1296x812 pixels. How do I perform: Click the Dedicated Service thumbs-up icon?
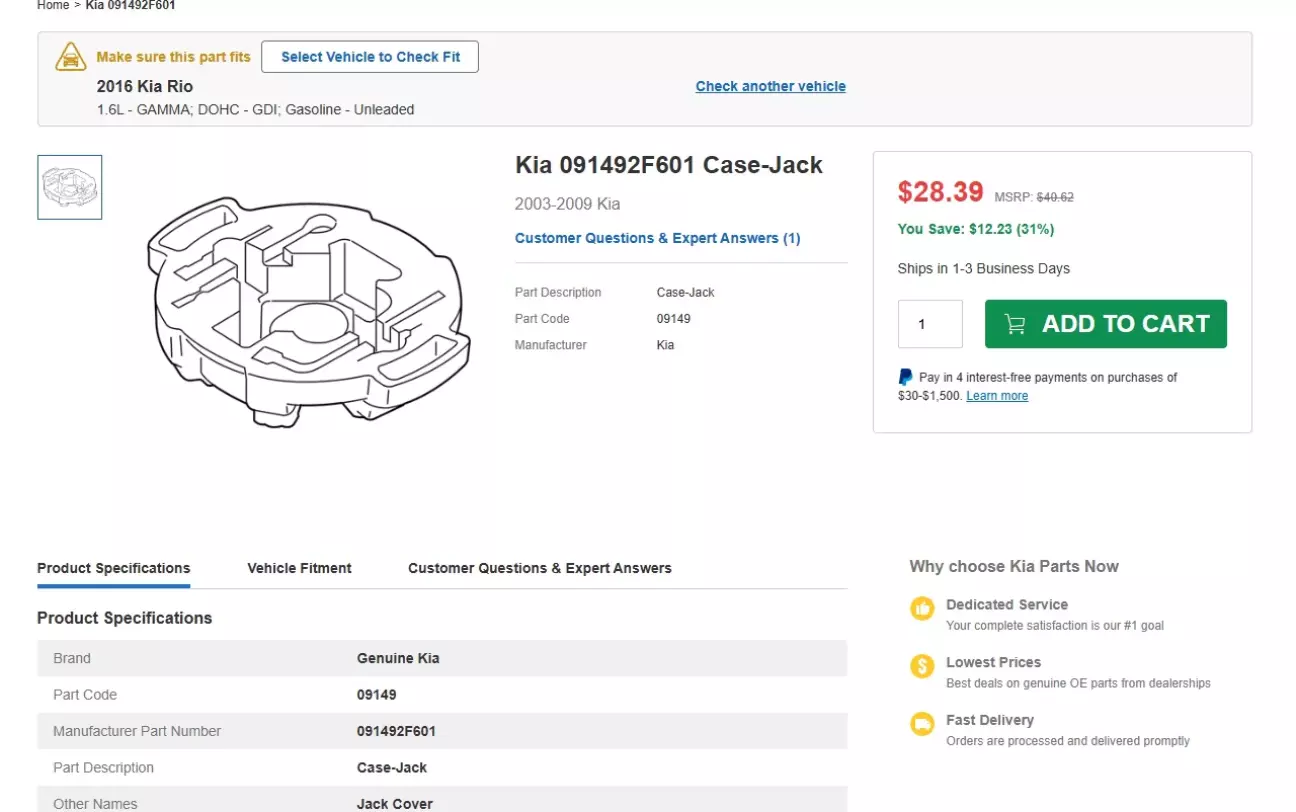point(921,608)
